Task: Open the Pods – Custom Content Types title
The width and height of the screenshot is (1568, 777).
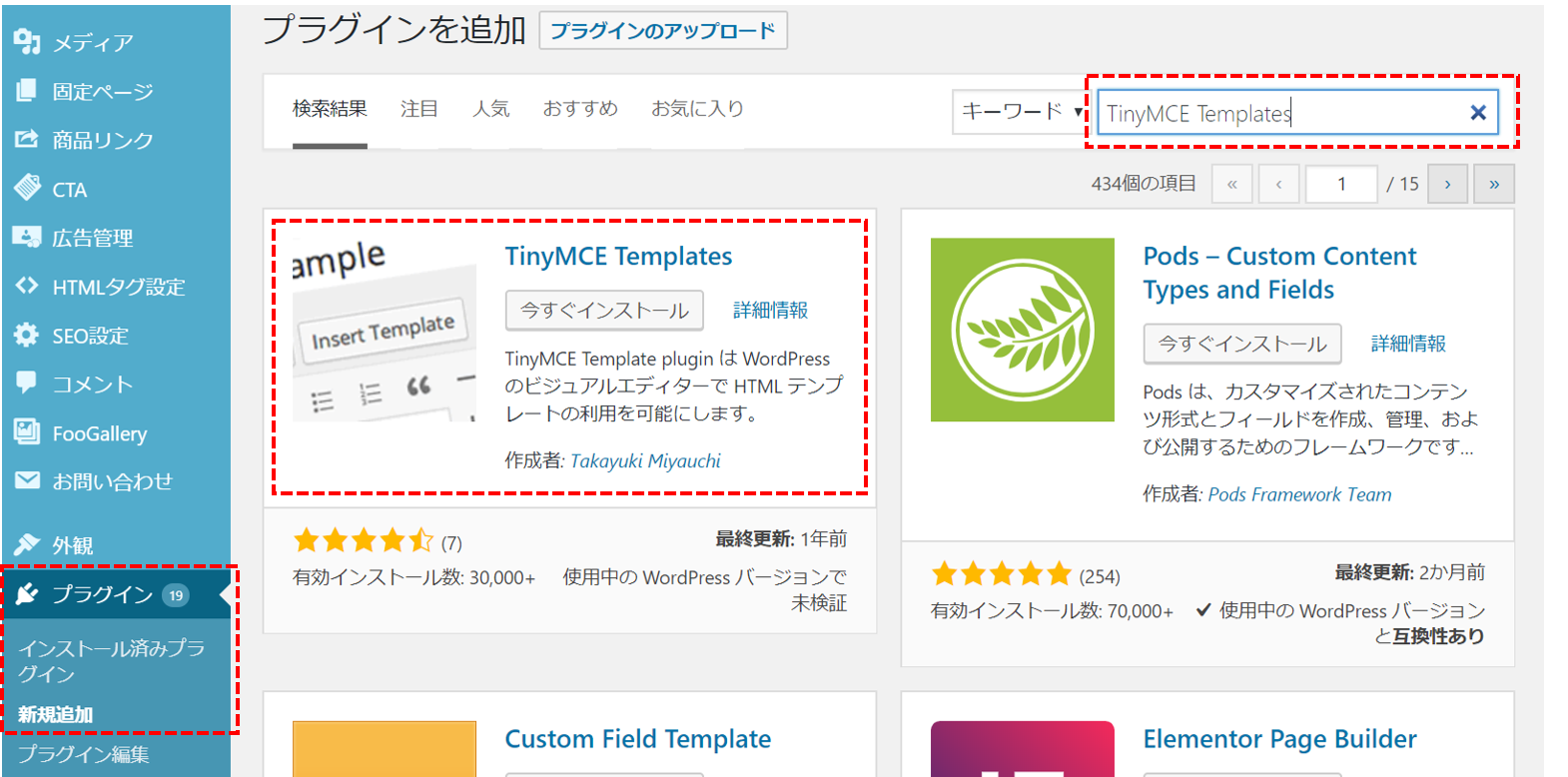Action: click(1279, 273)
